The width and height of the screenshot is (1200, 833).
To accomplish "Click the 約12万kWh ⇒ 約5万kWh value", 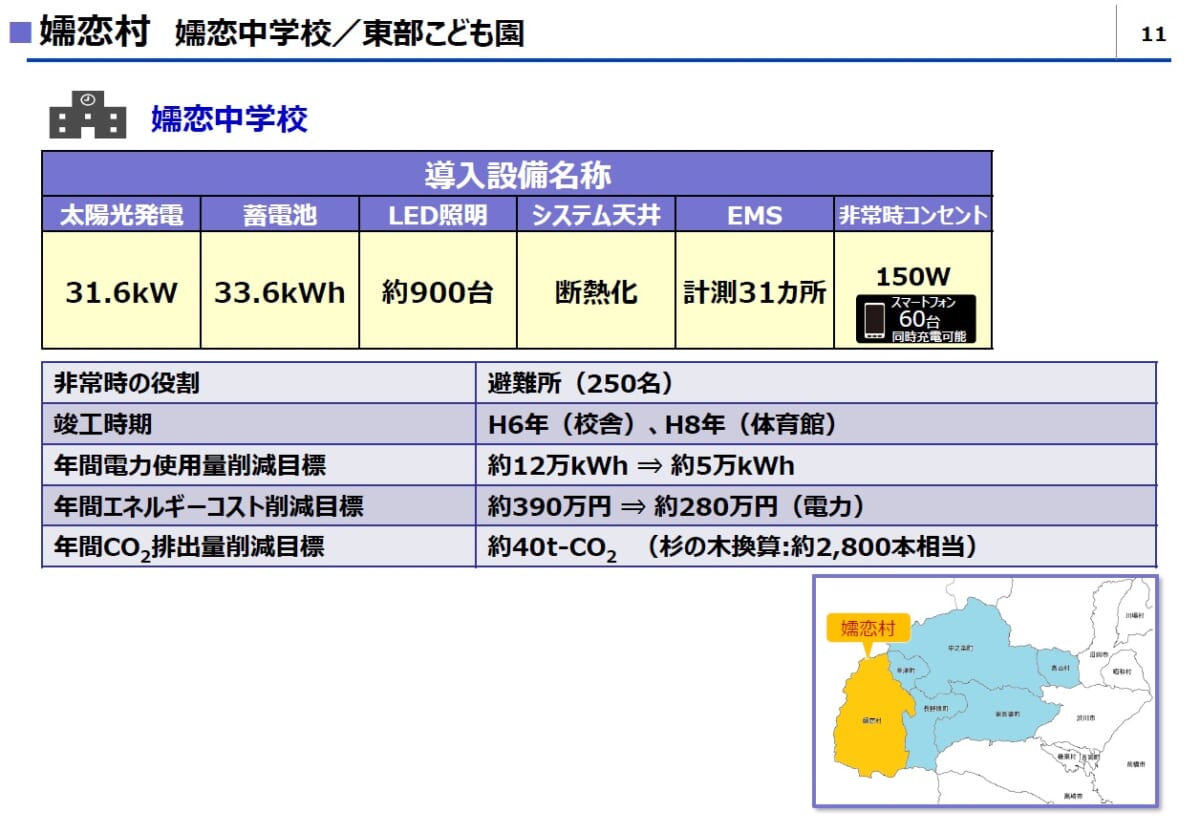I will point(640,466).
